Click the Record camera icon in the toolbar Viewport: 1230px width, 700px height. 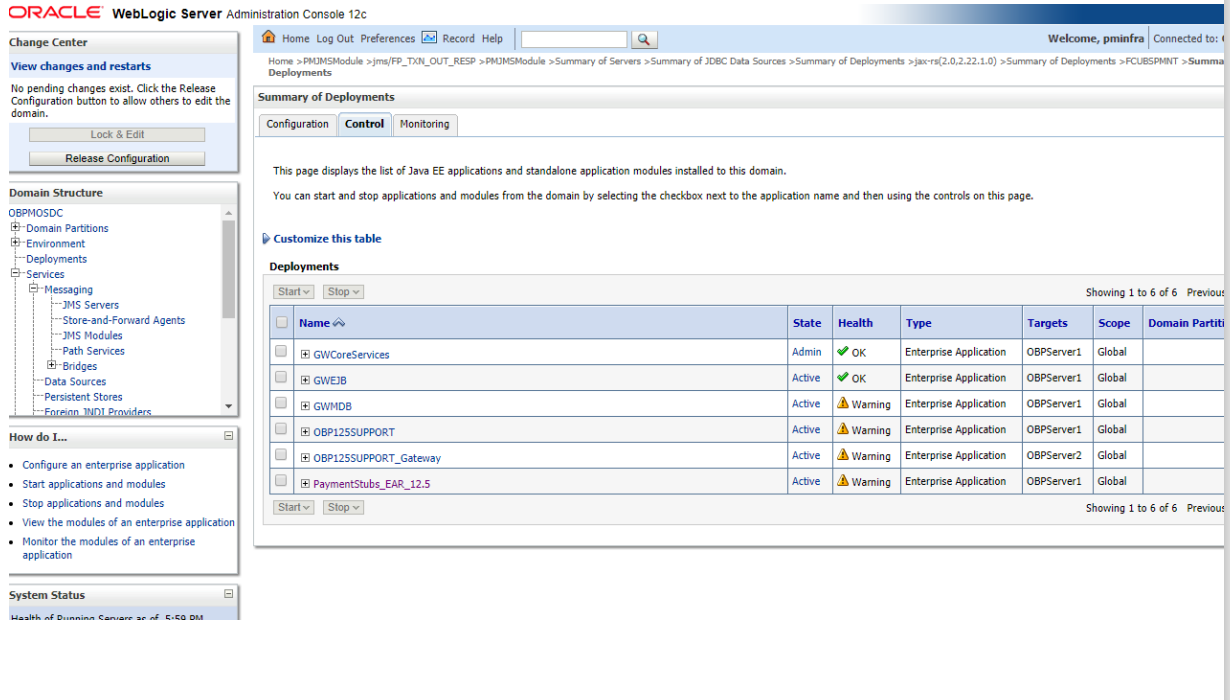428,38
